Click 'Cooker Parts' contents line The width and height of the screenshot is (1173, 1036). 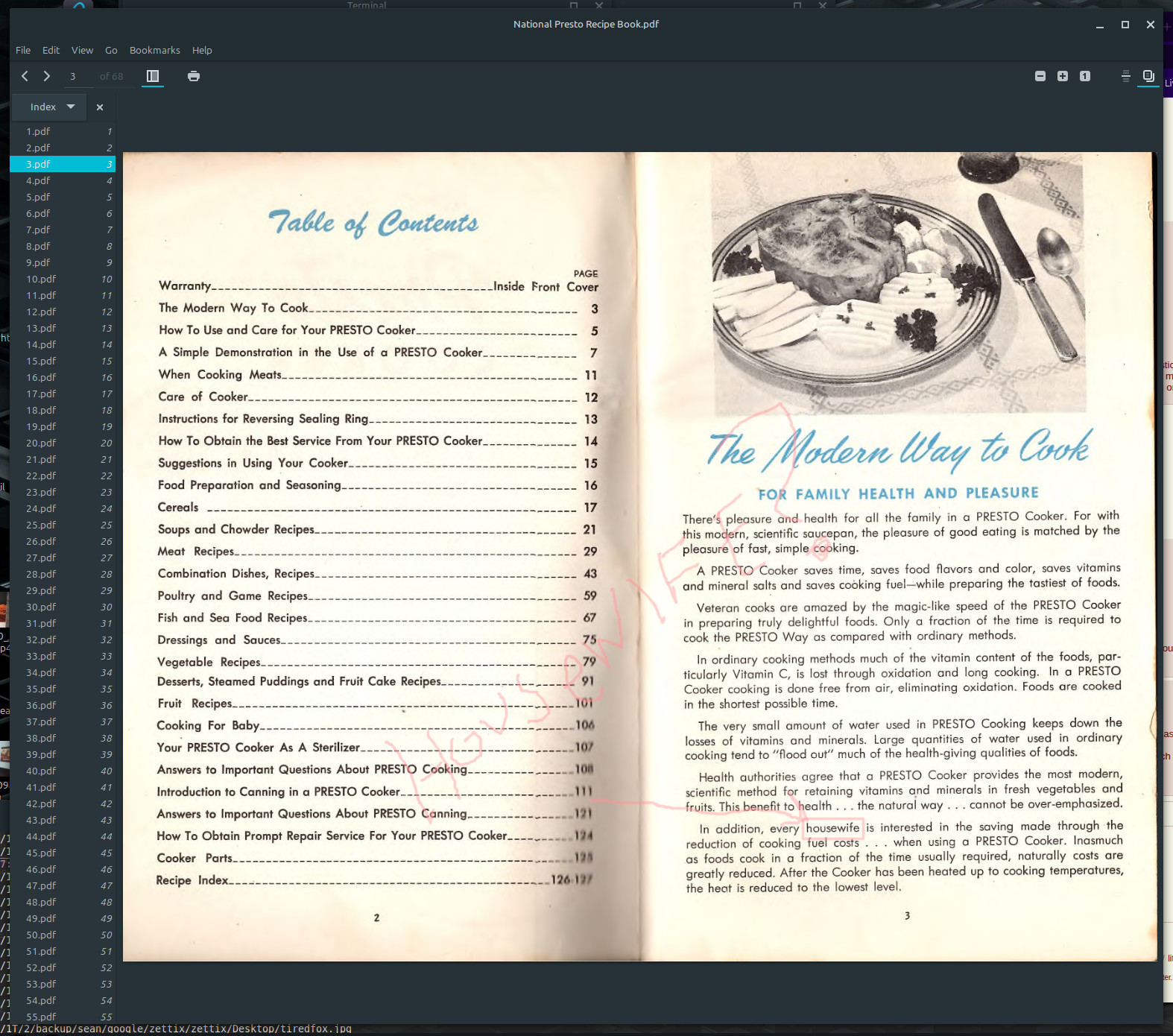point(375,859)
